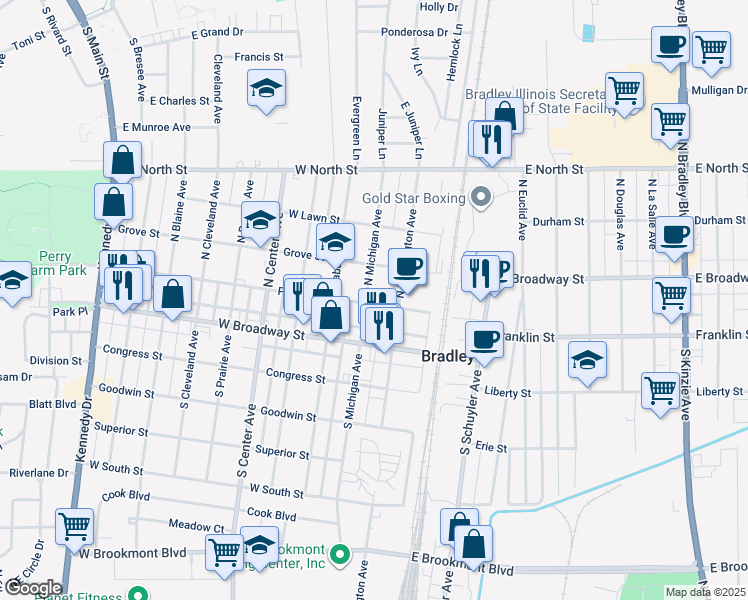Open the shopping bag marker just above Grove St near Main St
This screenshot has width=748, height=600.
point(114,204)
